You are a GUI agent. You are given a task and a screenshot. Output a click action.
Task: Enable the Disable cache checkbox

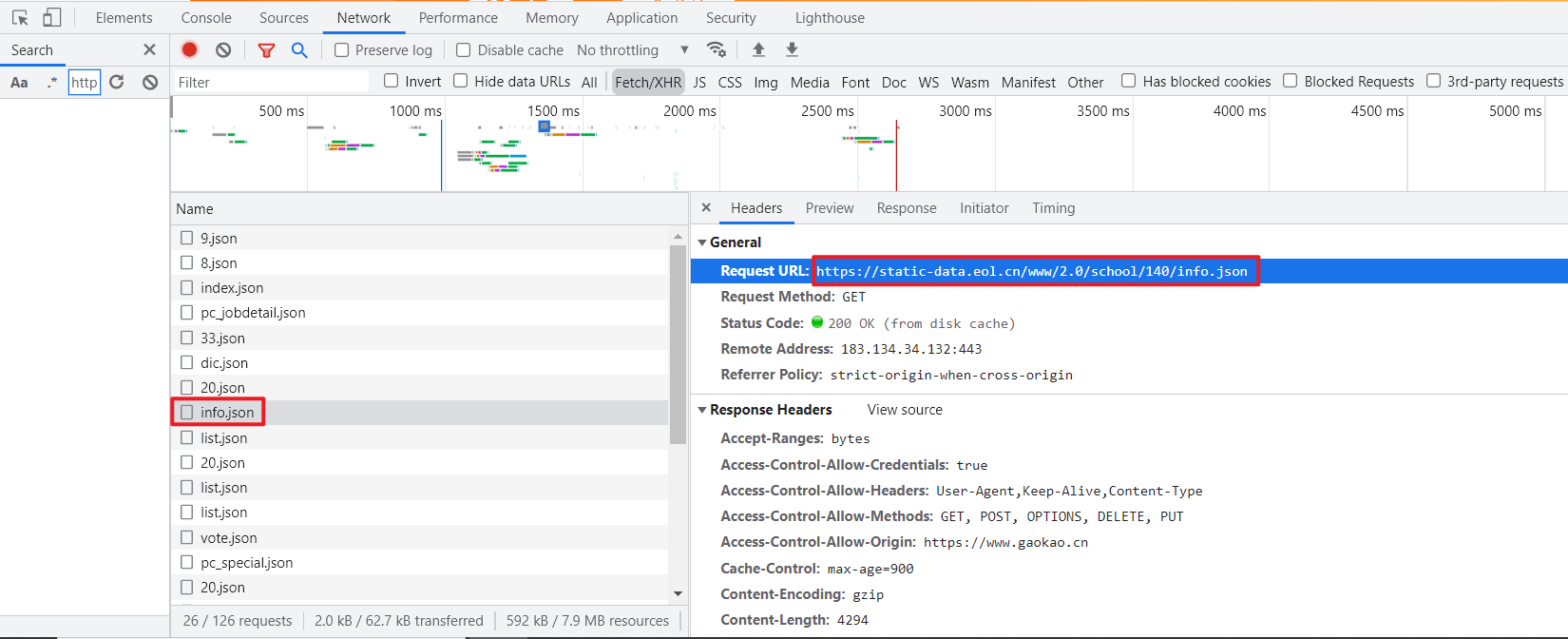coord(464,49)
